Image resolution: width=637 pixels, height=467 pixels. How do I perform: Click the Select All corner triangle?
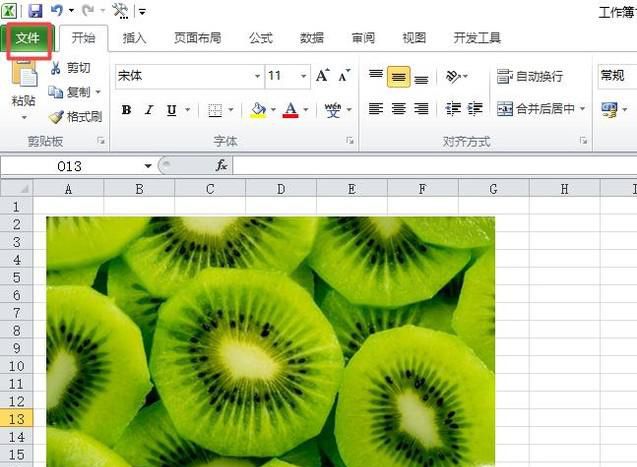16,189
